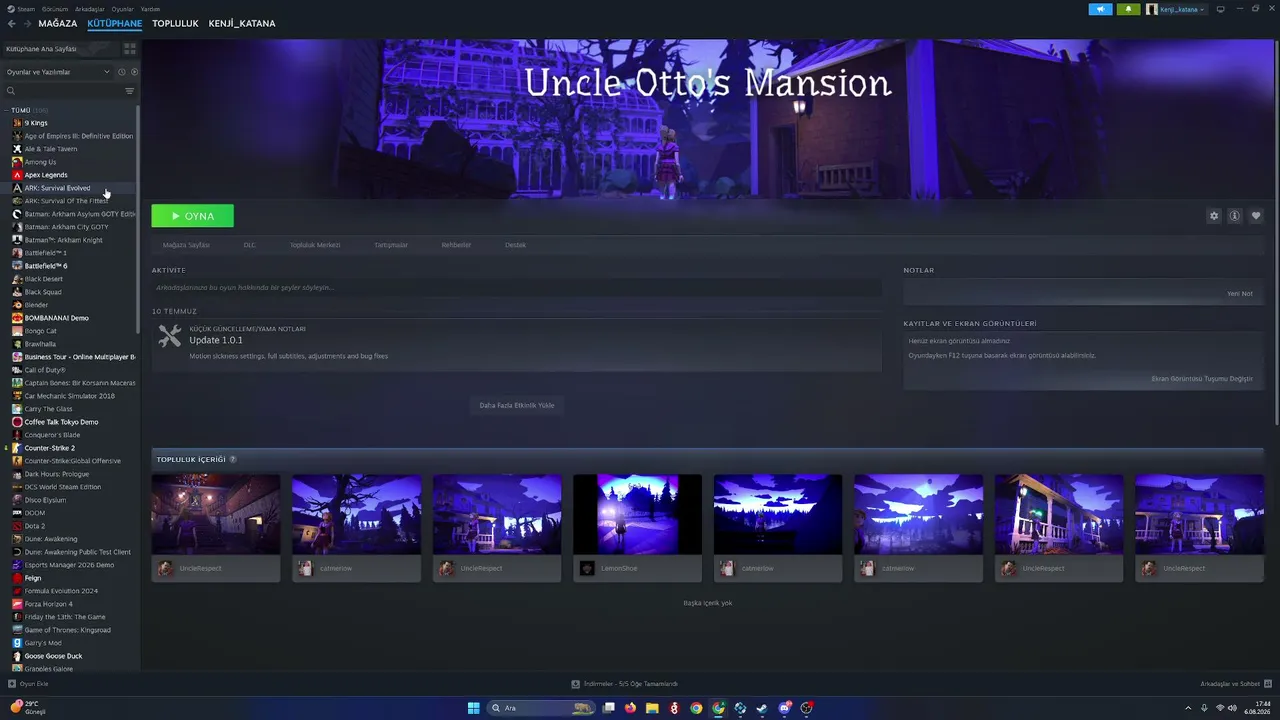Switch library to grid collections view

coord(130,48)
